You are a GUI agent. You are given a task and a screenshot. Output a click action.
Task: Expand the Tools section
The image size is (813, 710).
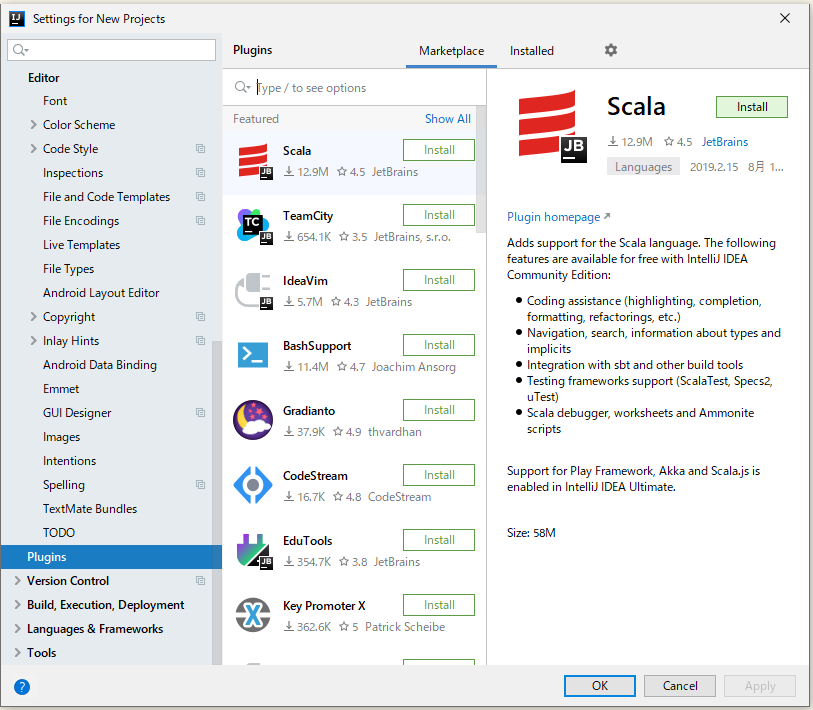18,652
